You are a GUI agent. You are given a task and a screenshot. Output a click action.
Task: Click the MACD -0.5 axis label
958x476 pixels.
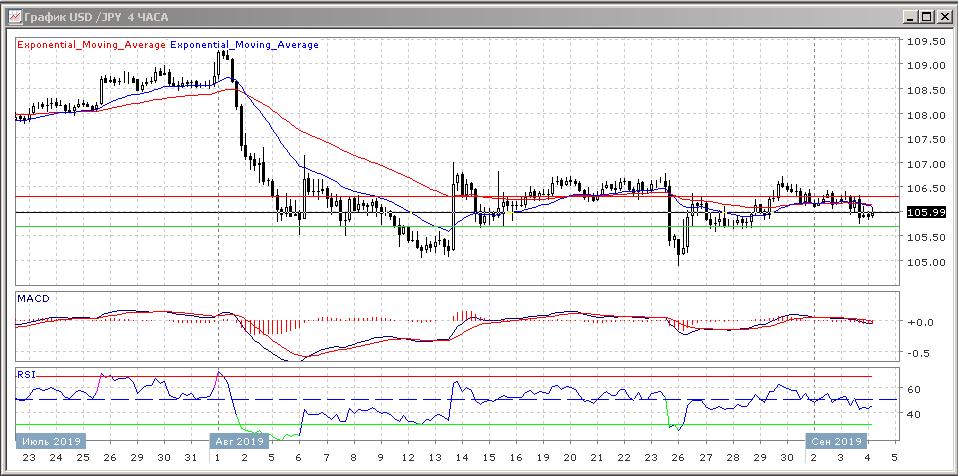[919, 353]
